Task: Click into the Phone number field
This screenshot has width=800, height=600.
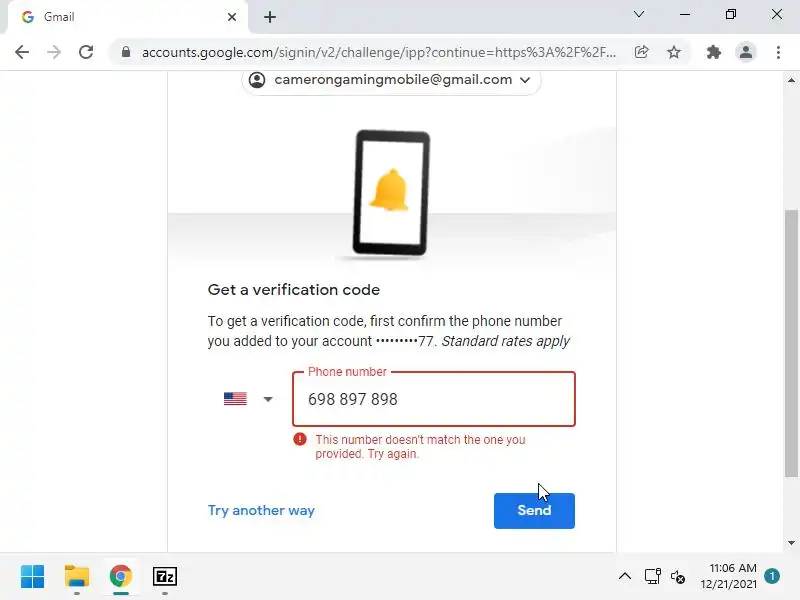Action: point(434,399)
